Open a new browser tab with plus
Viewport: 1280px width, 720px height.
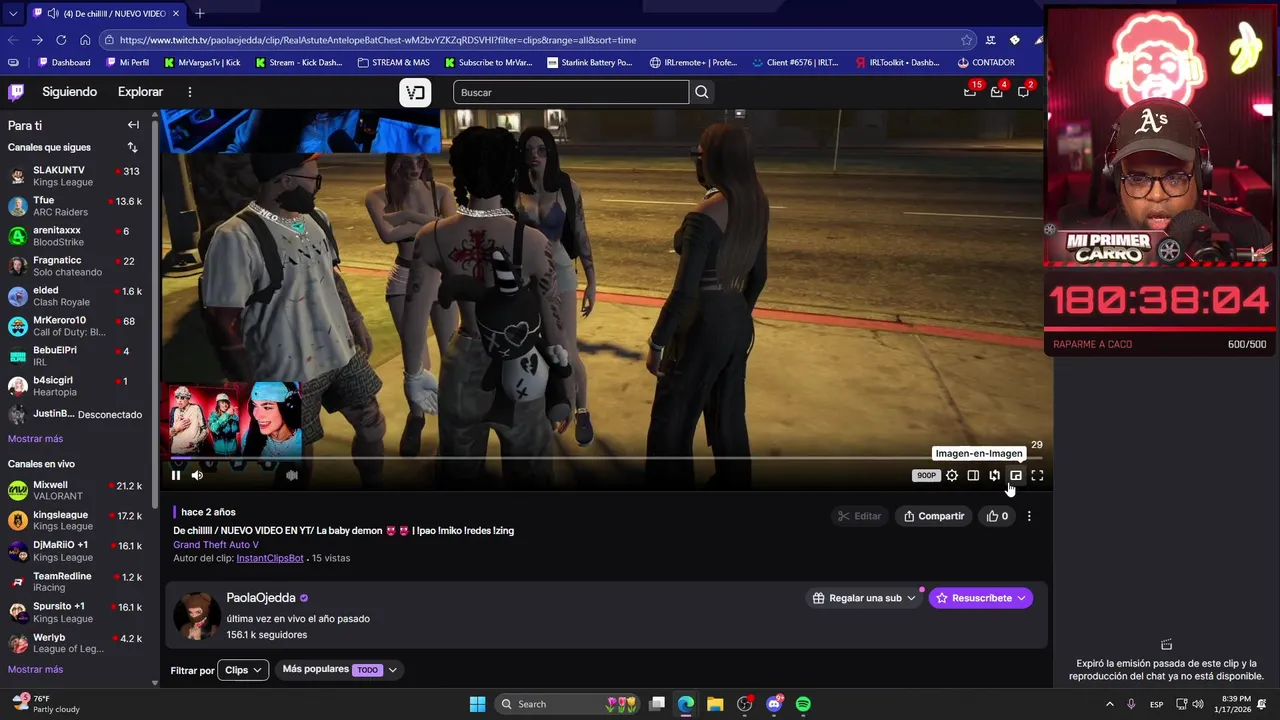[x=200, y=13]
